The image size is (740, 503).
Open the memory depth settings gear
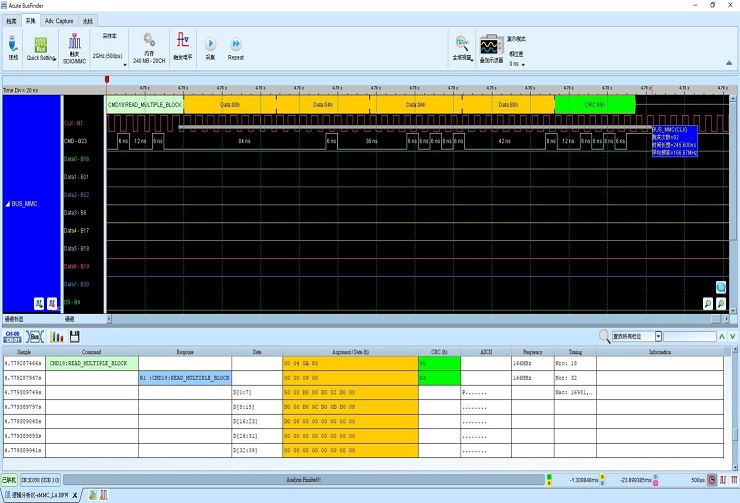click(x=149, y=42)
